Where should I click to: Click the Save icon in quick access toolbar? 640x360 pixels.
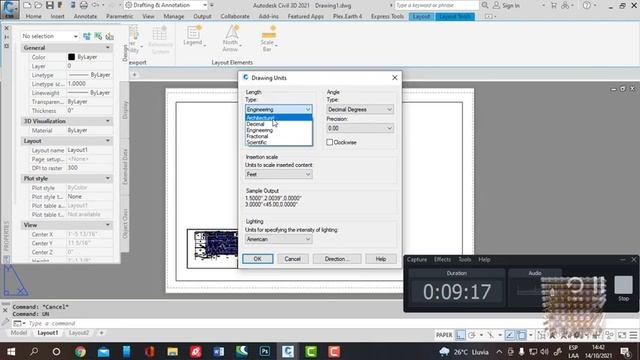point(49,5)
